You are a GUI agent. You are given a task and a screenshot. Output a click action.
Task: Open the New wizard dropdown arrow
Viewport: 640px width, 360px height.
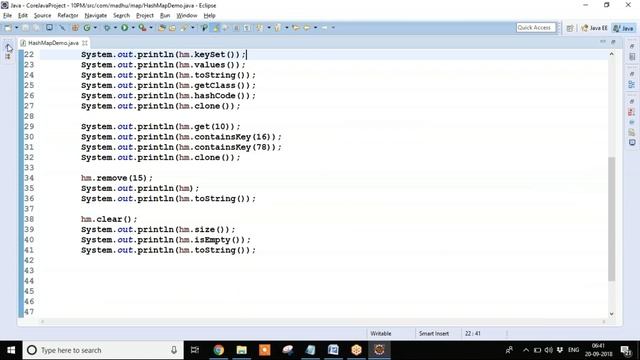16,28
